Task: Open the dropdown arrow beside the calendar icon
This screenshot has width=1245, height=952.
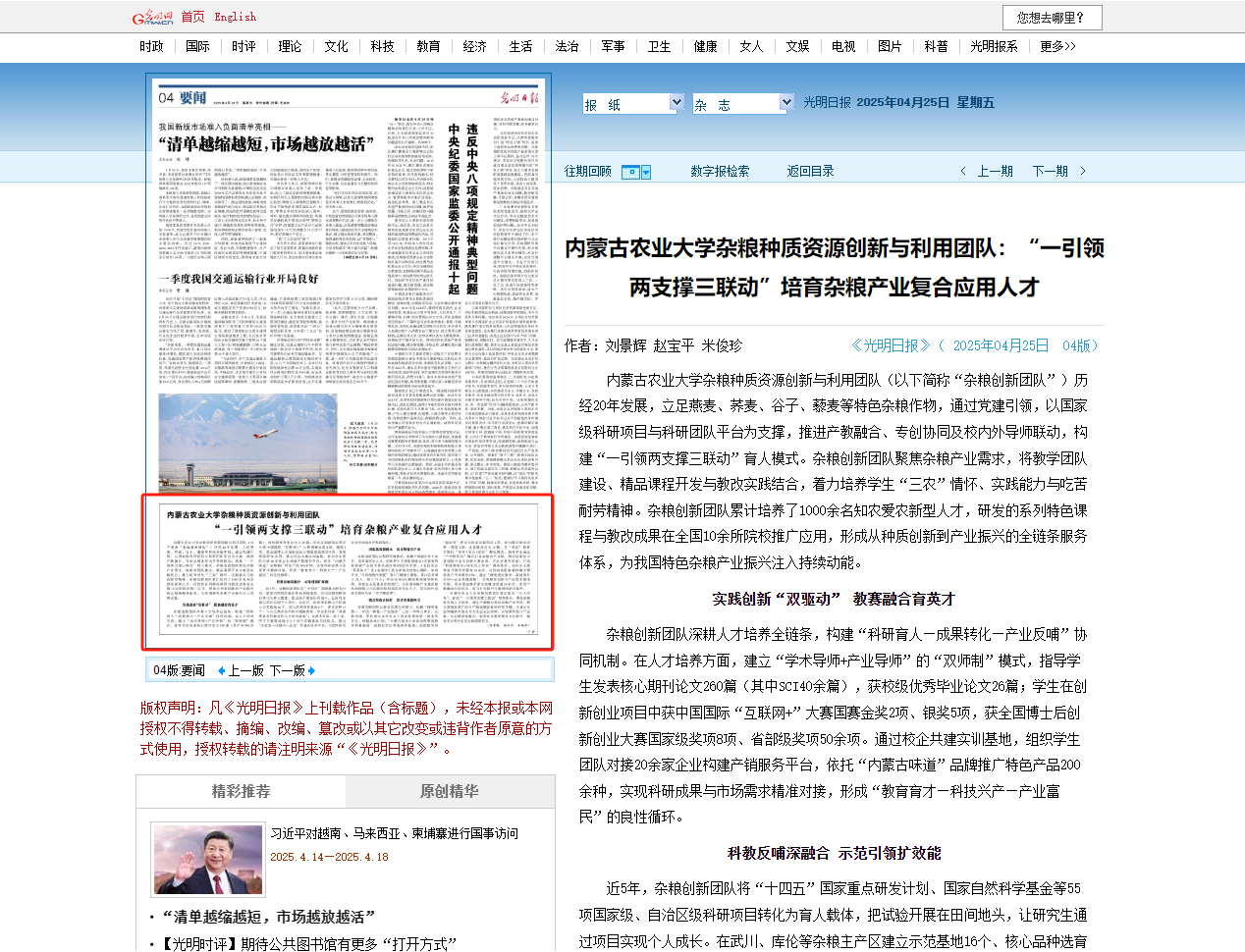Action: (x=645, y=173)
